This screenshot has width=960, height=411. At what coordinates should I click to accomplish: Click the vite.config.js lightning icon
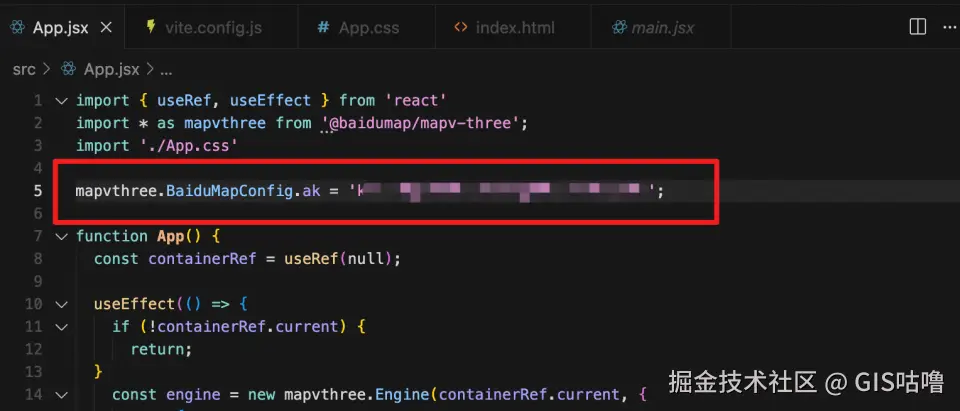pyautogui.click(x=151, y=27)
